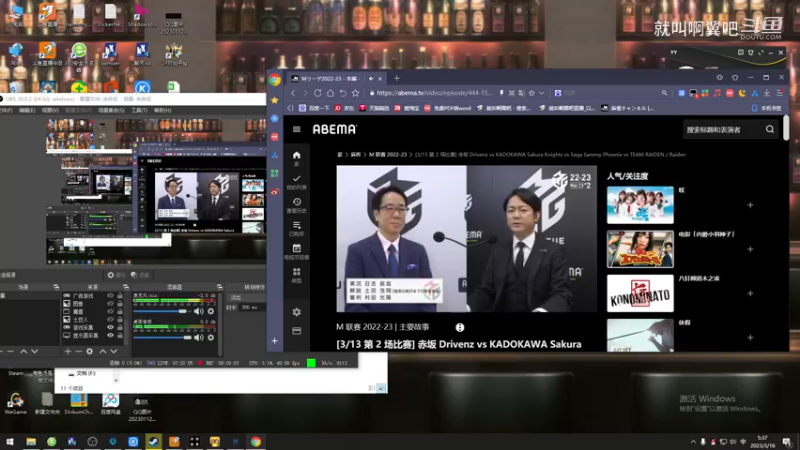The width and height of the screenshot is (800, 450).
Task: Open source properties gear under OBS sources list
Action: point(90,352)
